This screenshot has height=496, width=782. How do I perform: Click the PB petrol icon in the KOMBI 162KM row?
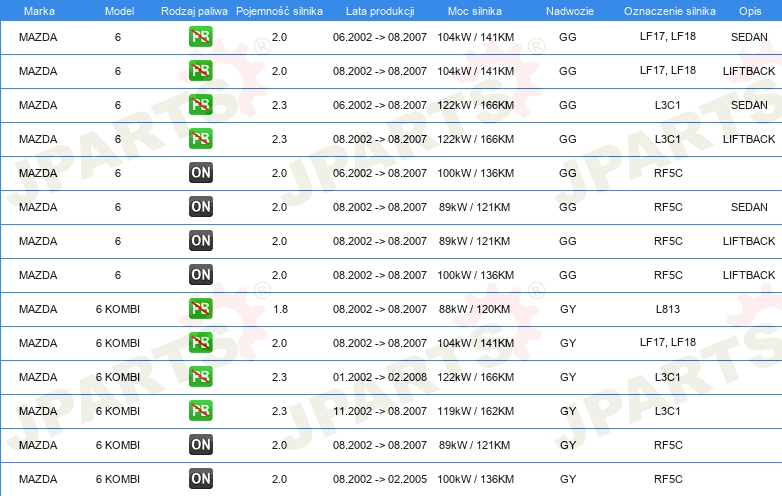coord(200,410)
